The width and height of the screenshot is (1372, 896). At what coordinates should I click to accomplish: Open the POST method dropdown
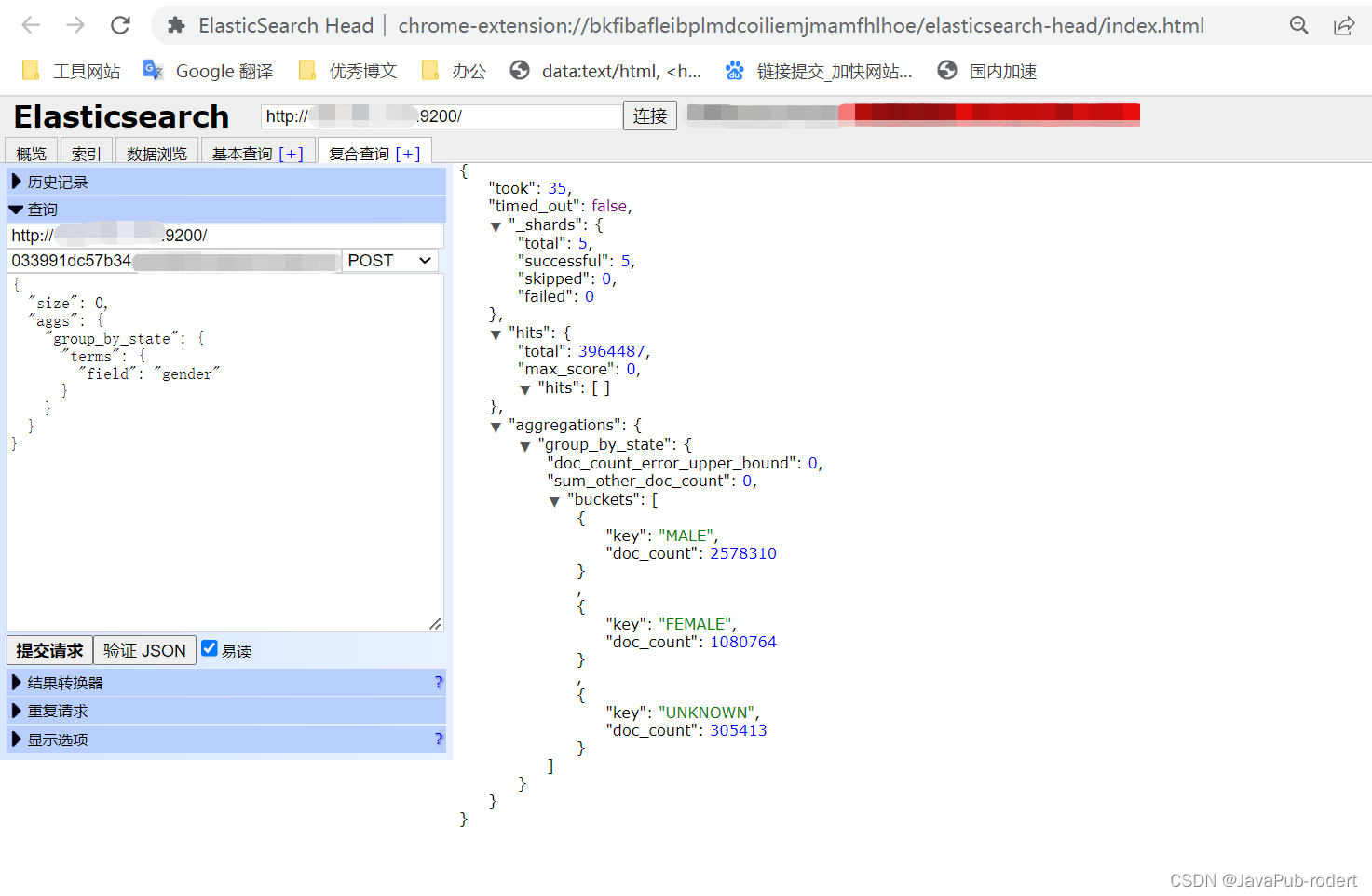(x=390, y=261)
